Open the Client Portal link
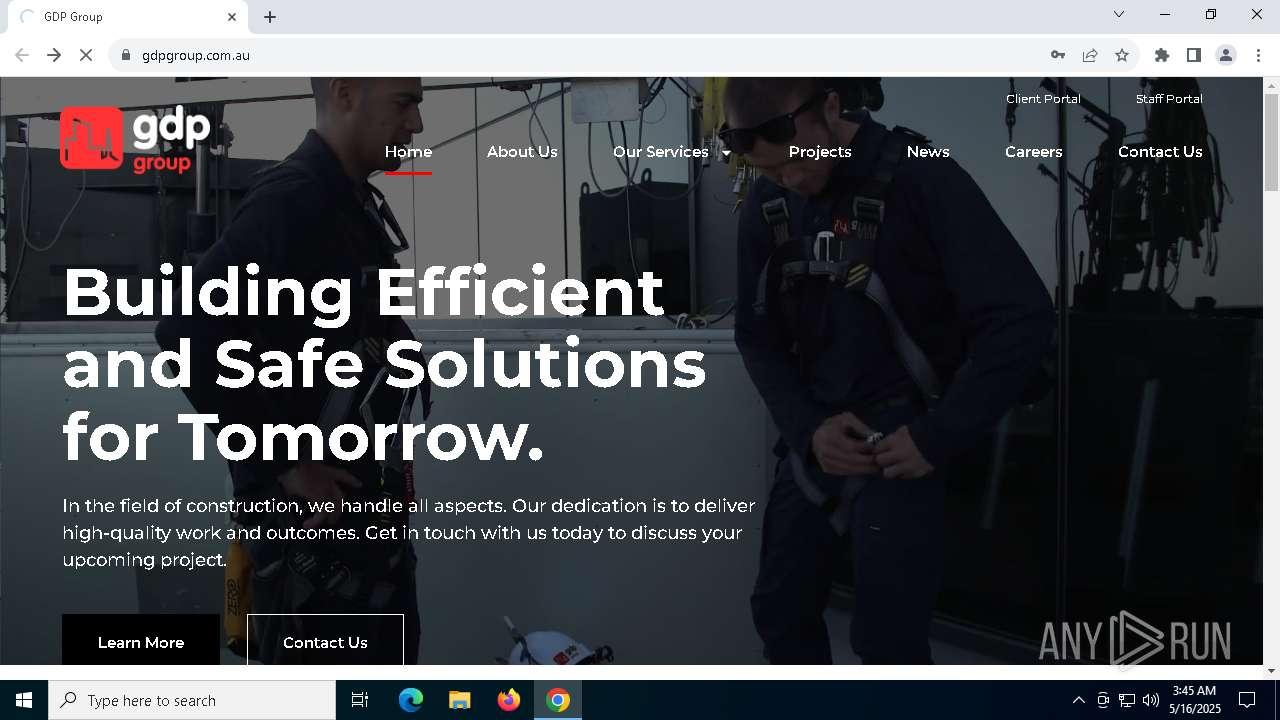This screenshot has height=720, width=1280. point(1043,99)
